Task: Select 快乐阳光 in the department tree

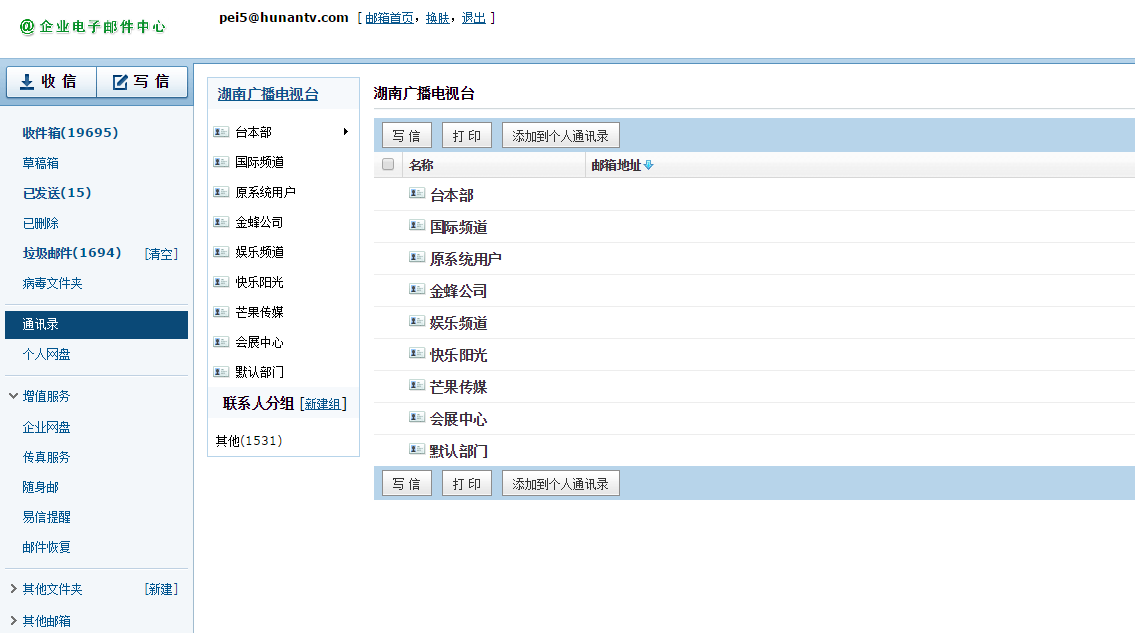Action: [259, 282]
